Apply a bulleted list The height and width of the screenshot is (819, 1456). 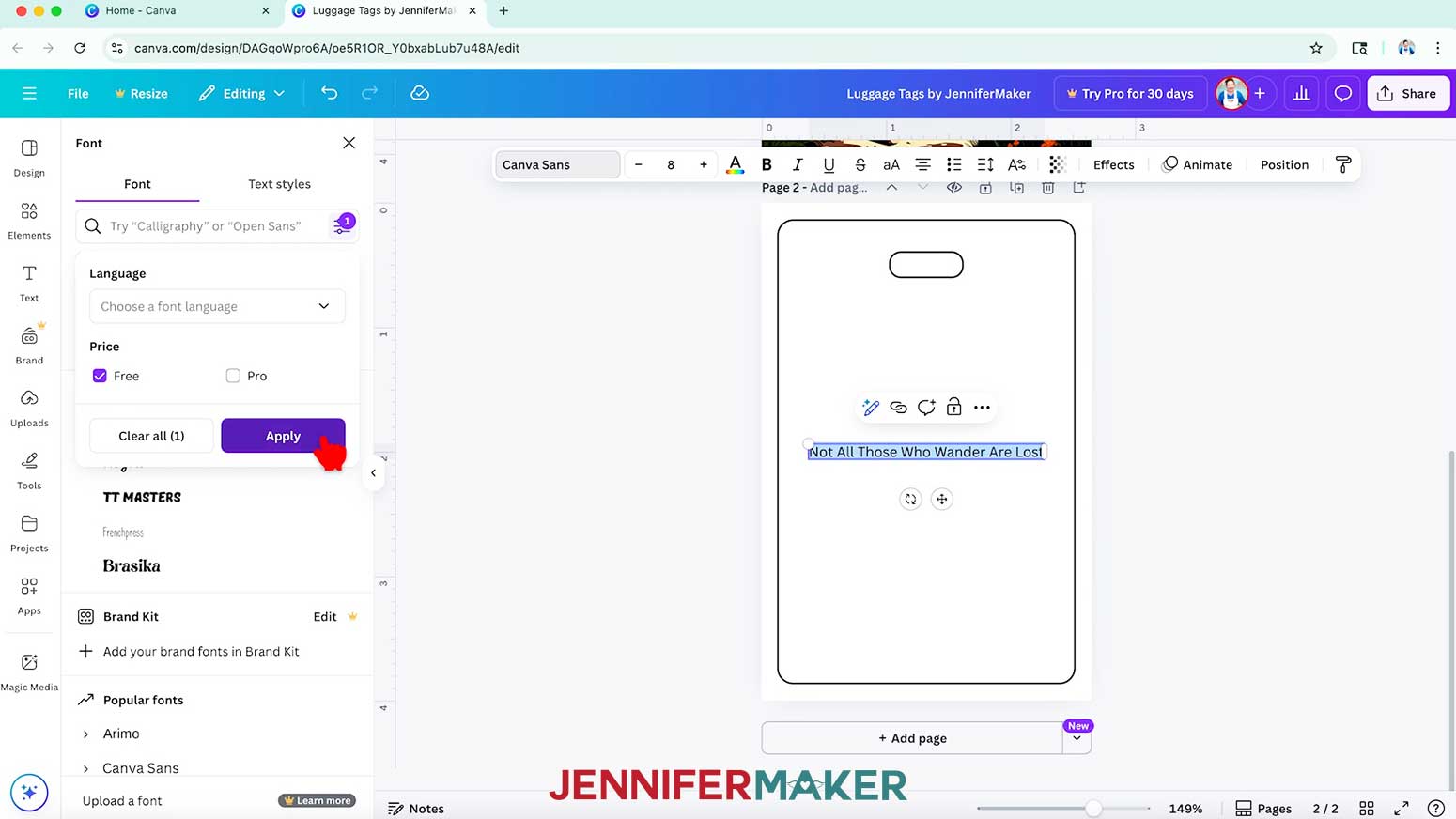pyautogui.click(x=954, y=164)
